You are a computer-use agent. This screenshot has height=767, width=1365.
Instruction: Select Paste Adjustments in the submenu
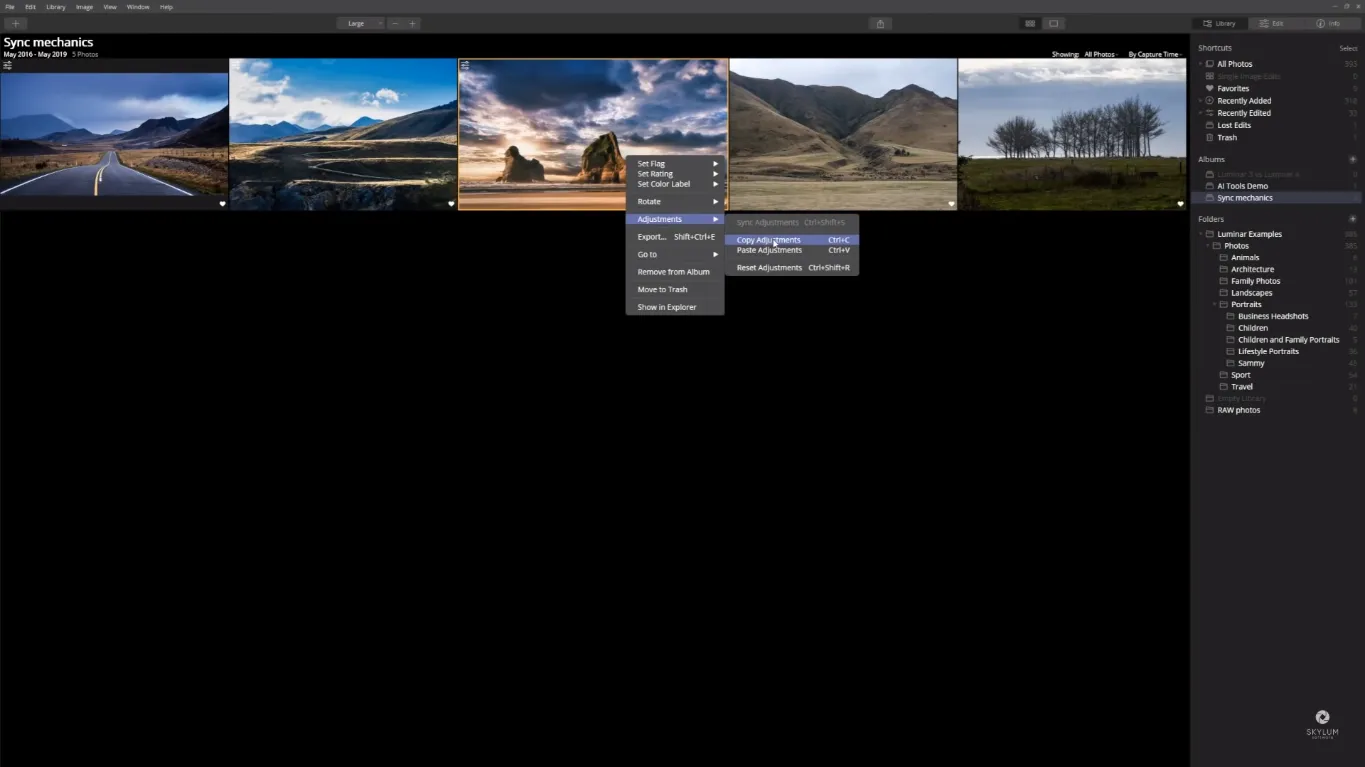769,251
